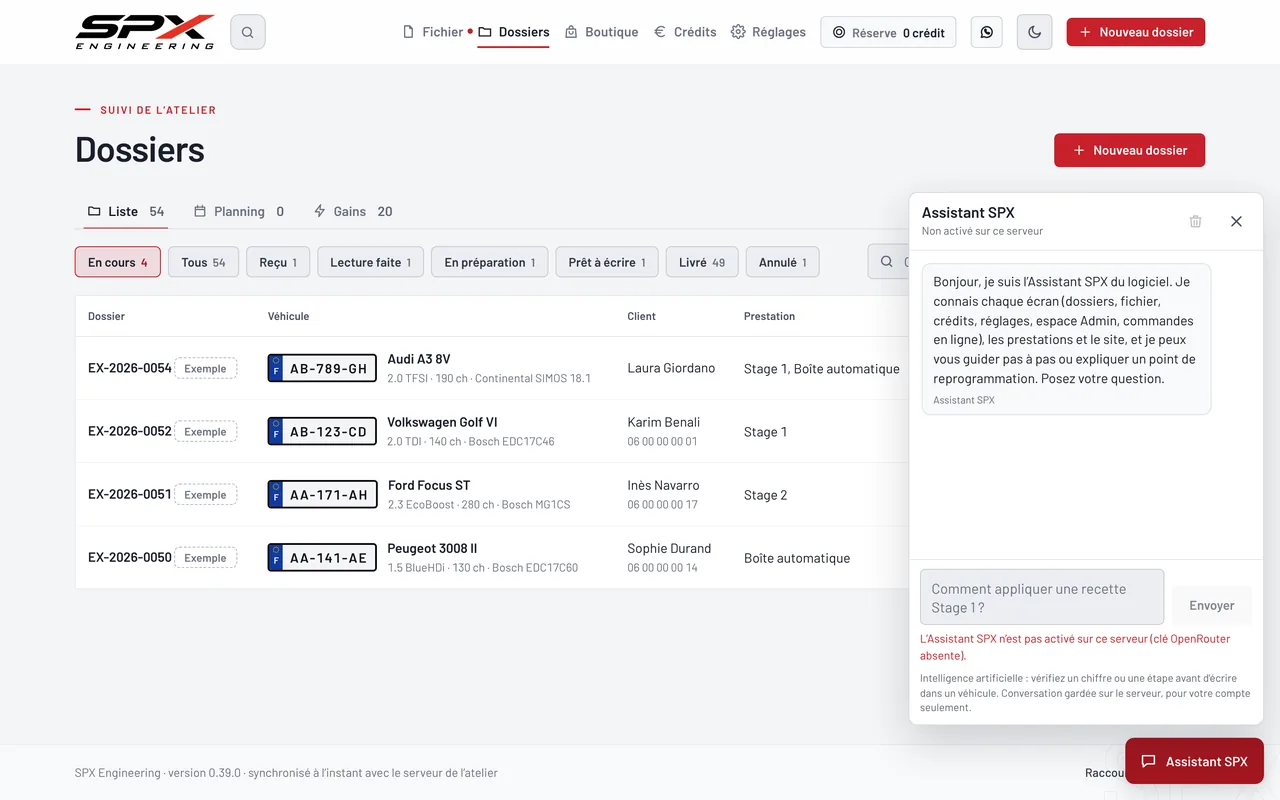Screen dimensions: 1280x800
Task: Open dossier EX-2026-0051
Action: 130,494
